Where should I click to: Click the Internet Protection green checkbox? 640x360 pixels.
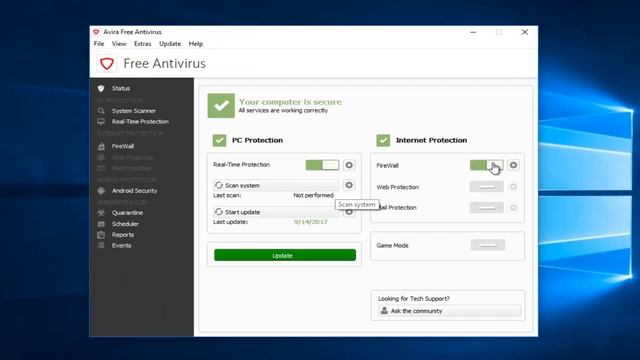click(383, 140)
